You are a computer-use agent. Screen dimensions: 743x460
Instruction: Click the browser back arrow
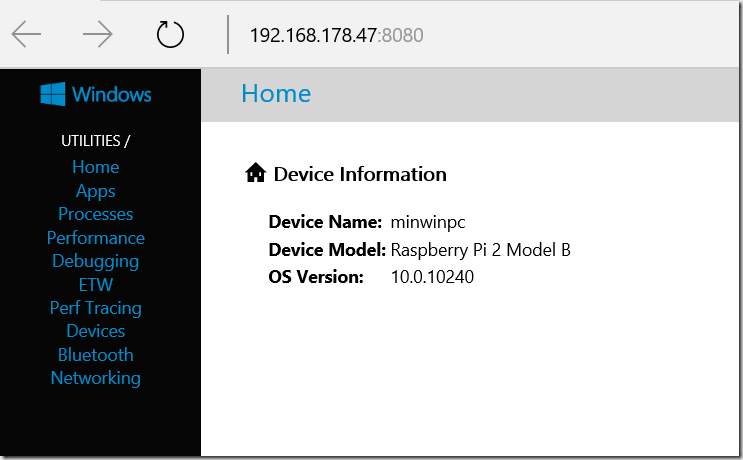click(27, 34)
